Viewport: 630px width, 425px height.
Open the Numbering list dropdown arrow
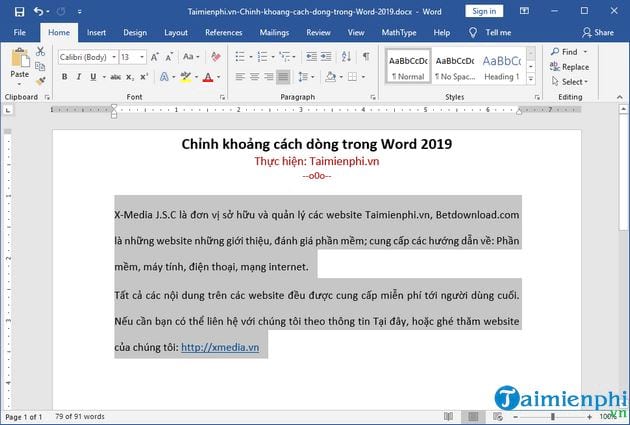[273, 57]
